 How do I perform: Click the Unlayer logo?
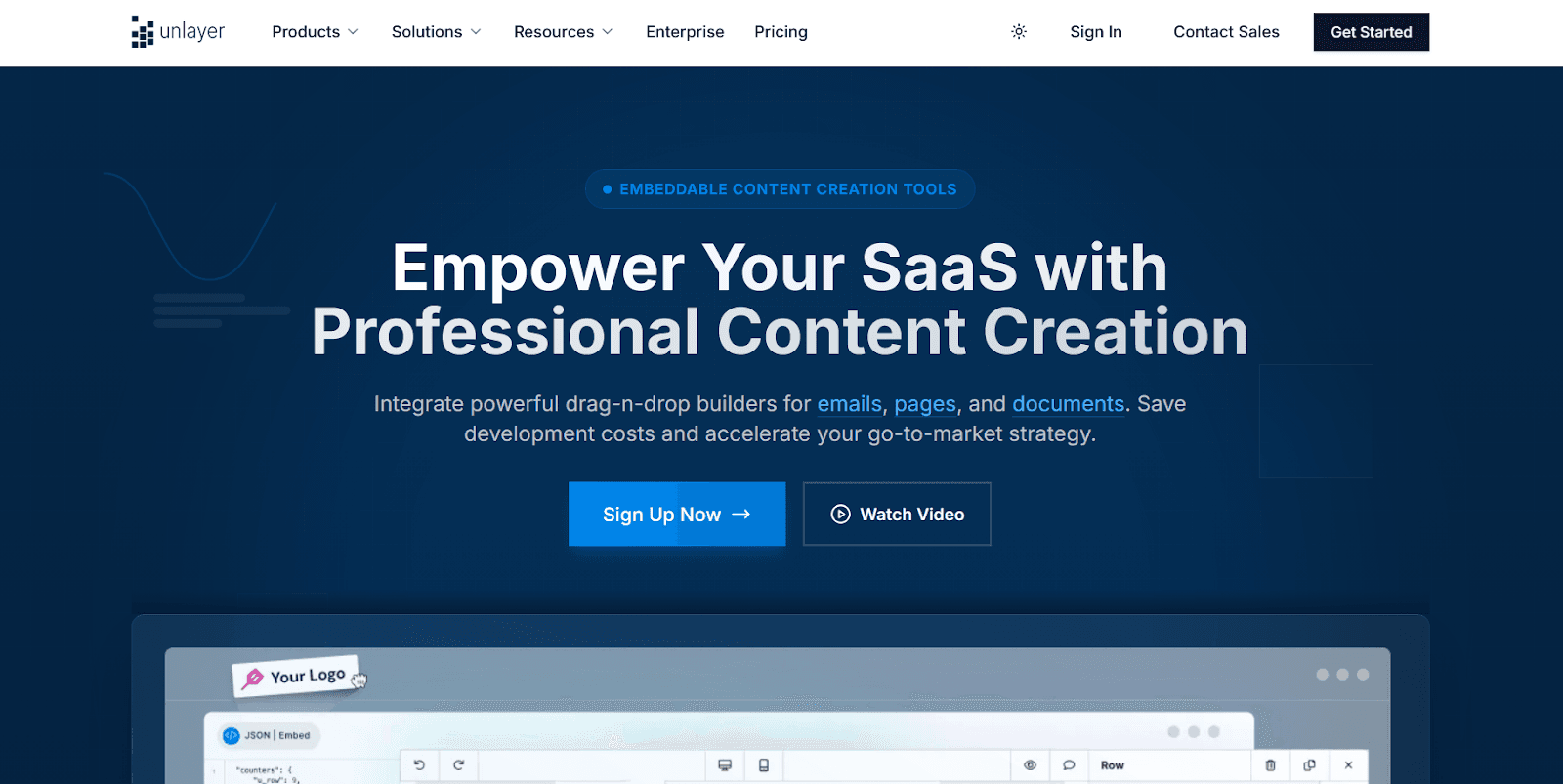(x=178, y=32)
